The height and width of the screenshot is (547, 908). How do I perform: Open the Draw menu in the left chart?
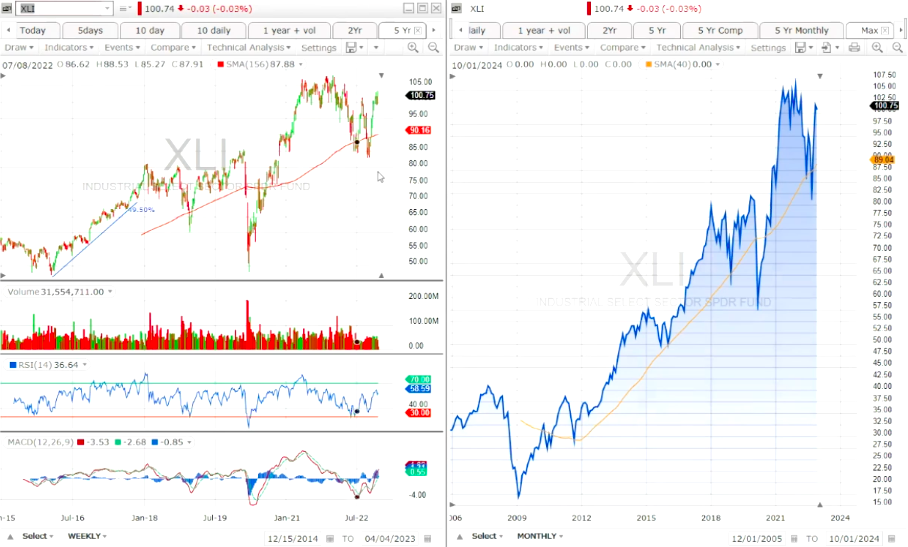tap(19, 47)
